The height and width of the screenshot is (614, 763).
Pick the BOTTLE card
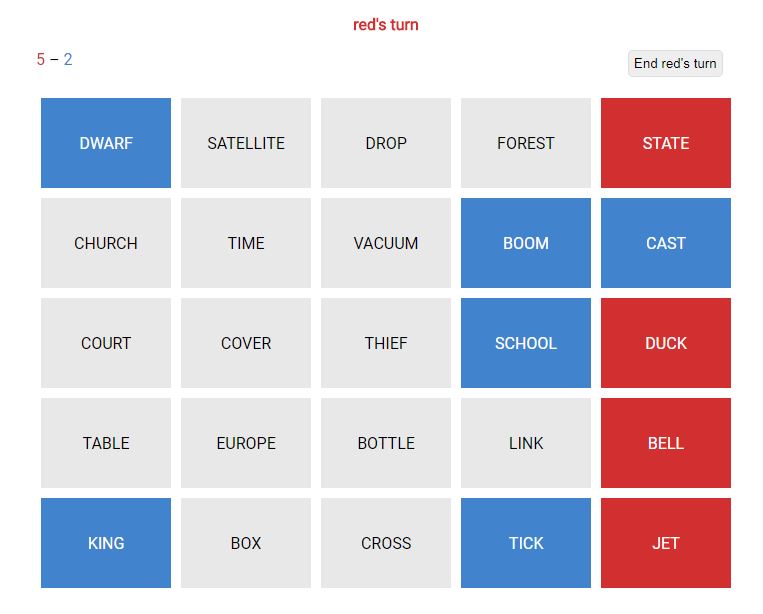tap(386, 443)
